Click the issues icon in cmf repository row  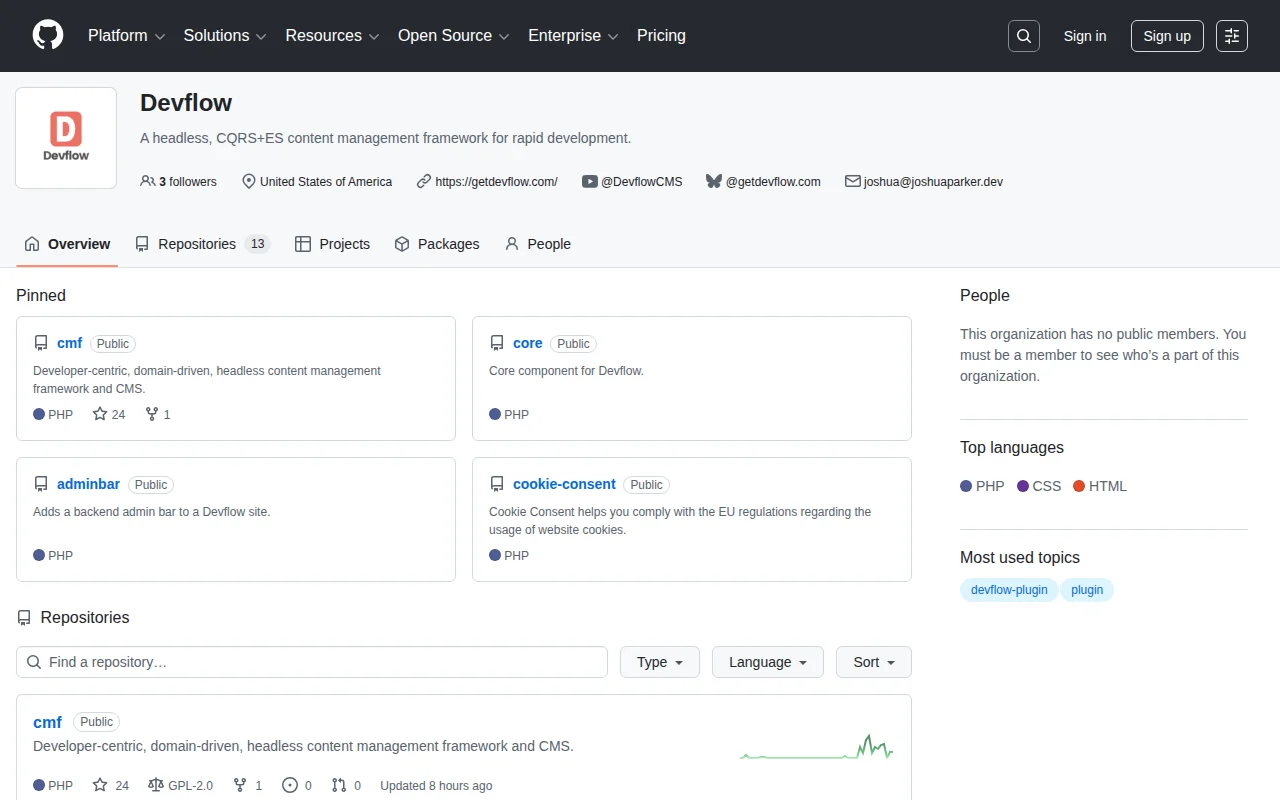pyautogui.click(x=290, y=786)
